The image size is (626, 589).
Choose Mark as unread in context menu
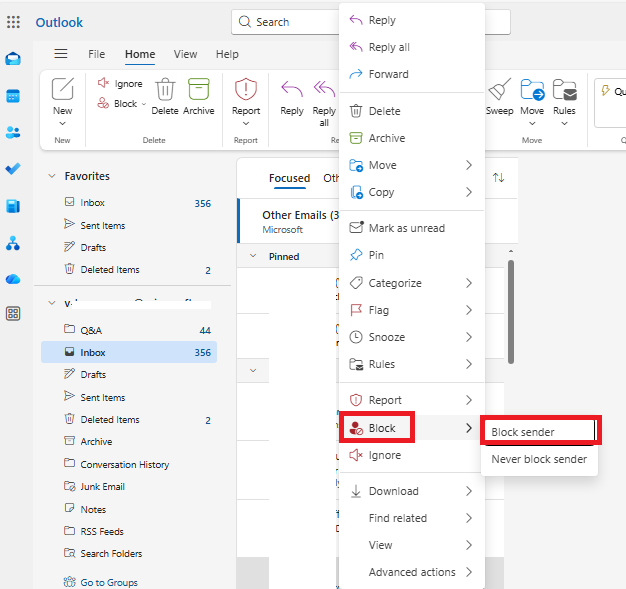[x=412, y=228]
